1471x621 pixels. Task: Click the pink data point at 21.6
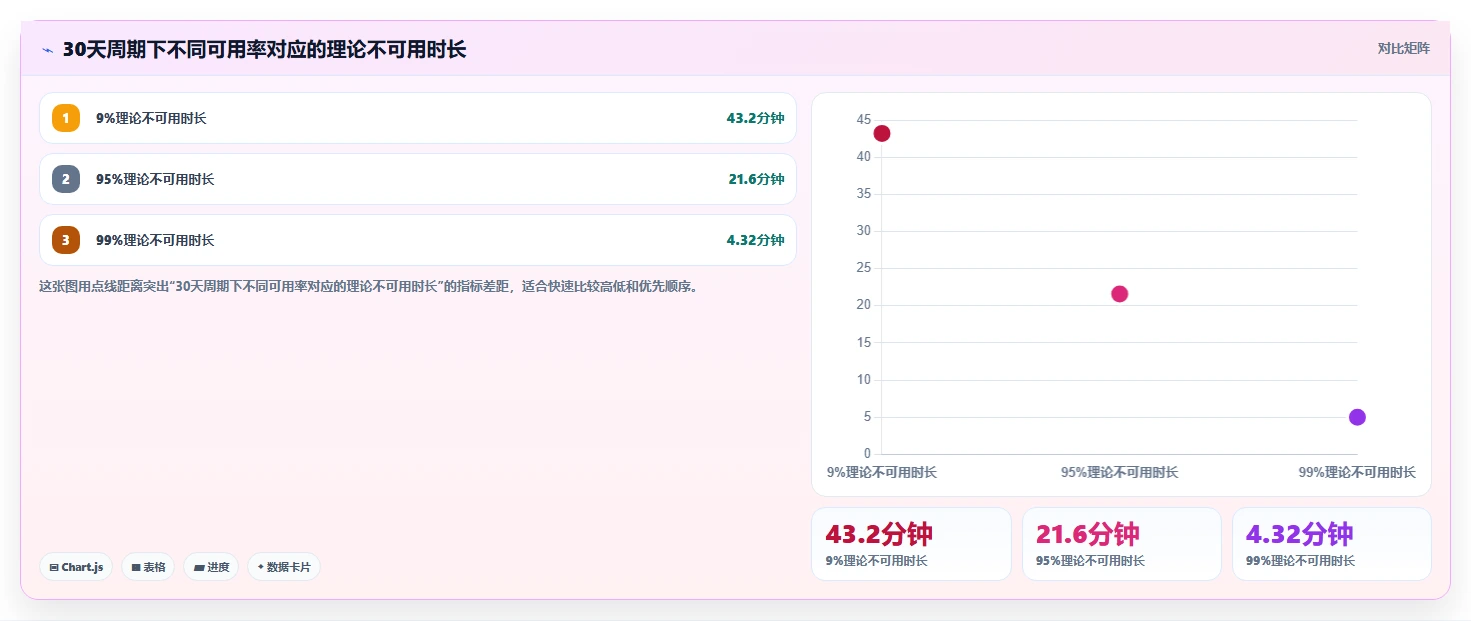pos(1119,294)
